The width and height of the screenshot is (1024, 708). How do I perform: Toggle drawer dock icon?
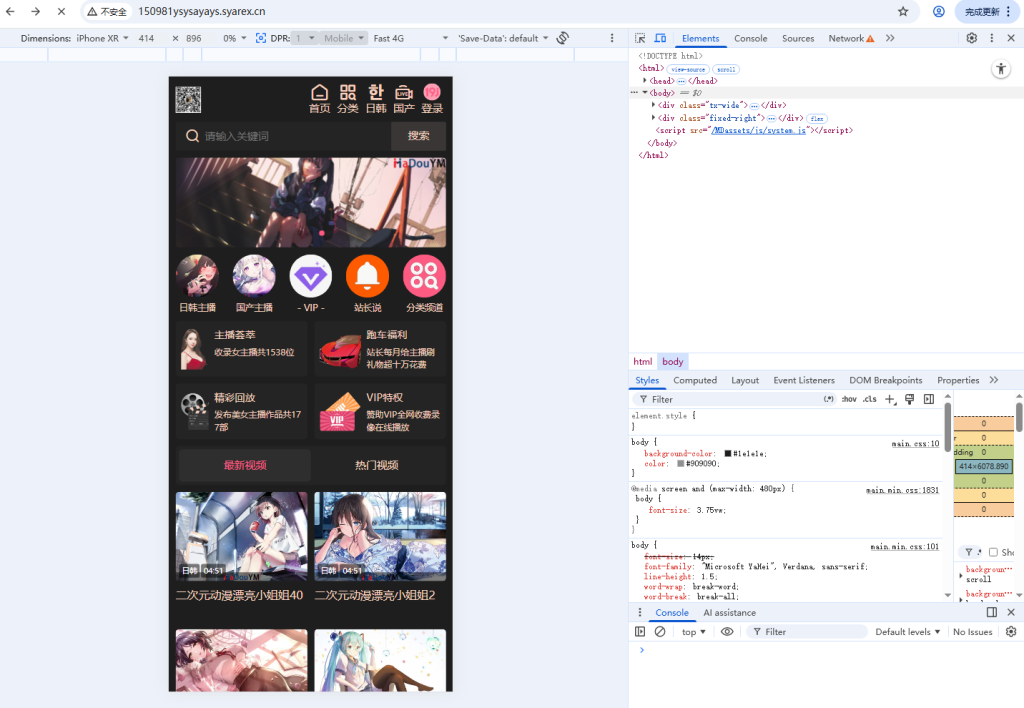(991, 612)
